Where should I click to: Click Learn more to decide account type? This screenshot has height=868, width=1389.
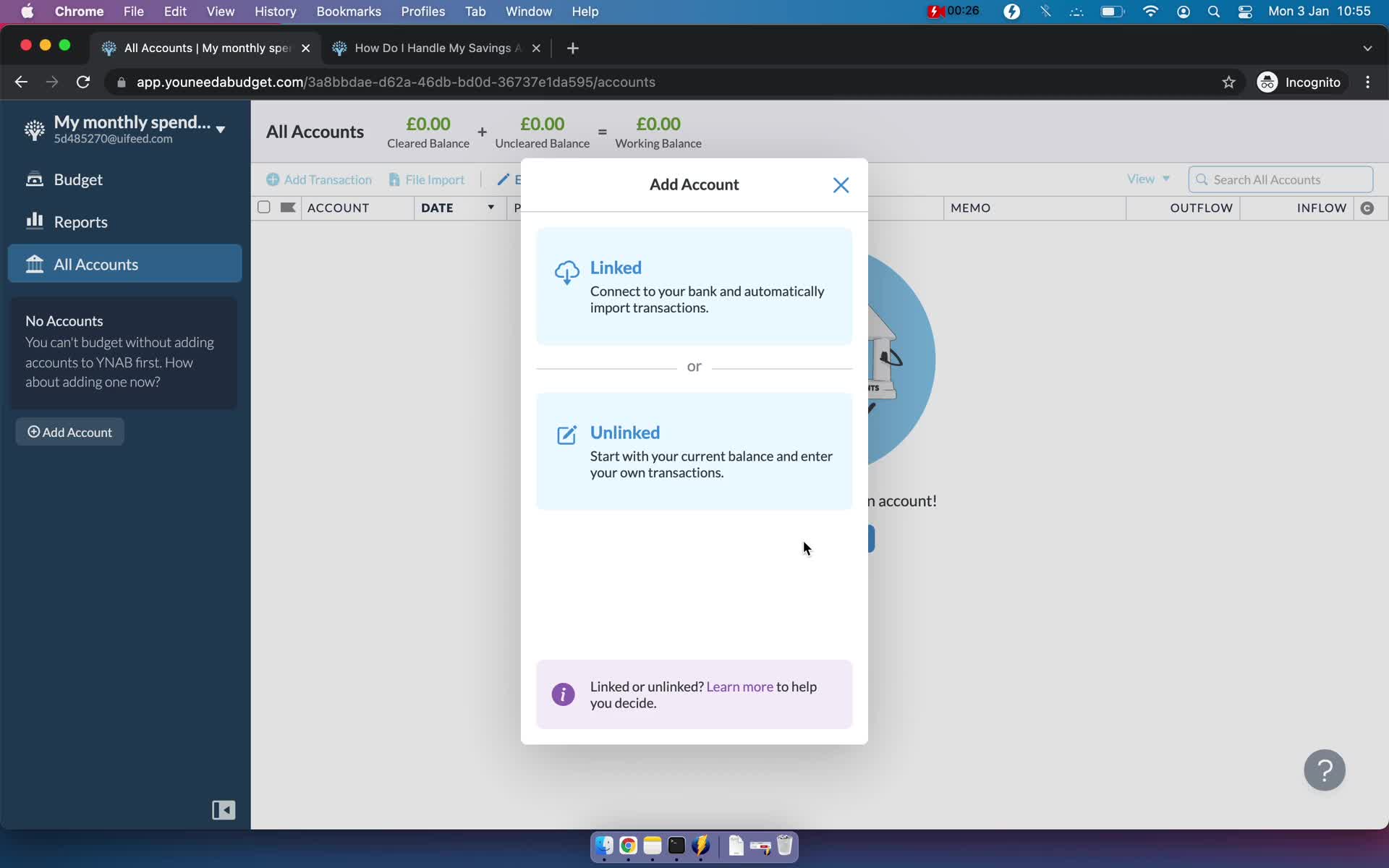[x=740, y=686]
